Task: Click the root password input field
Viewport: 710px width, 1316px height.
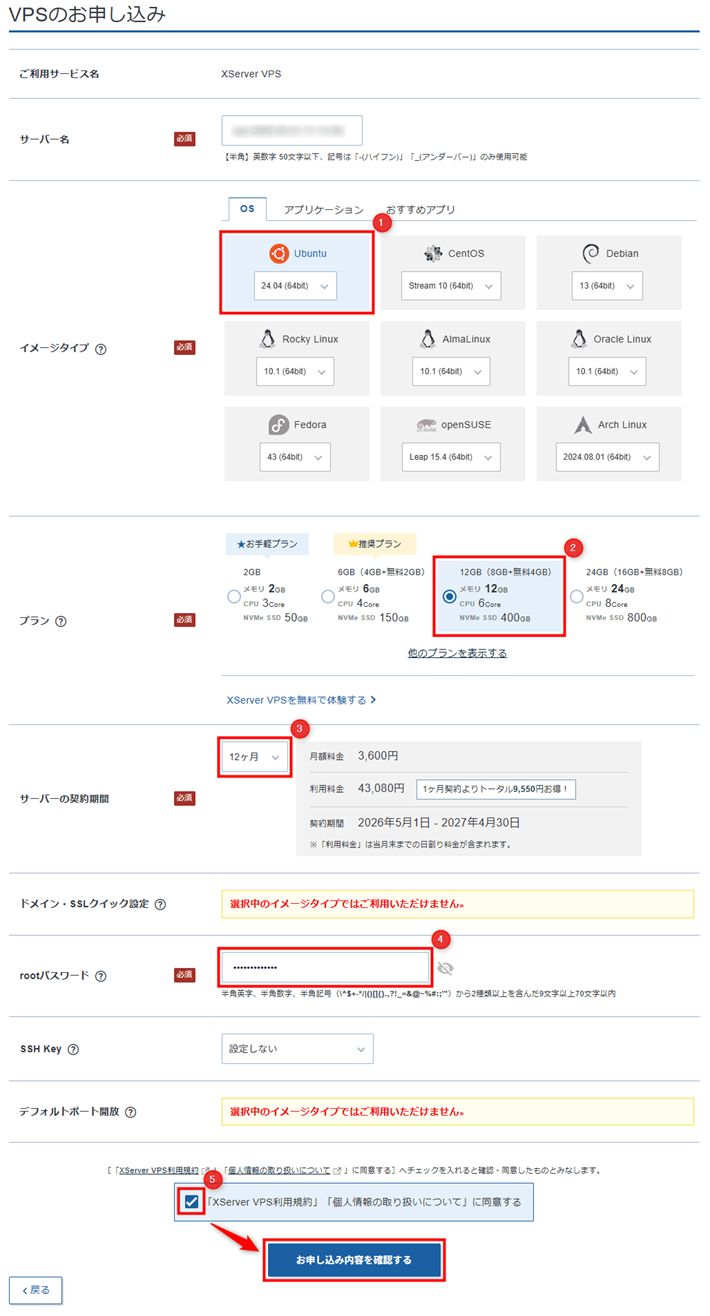Action: 325,968
